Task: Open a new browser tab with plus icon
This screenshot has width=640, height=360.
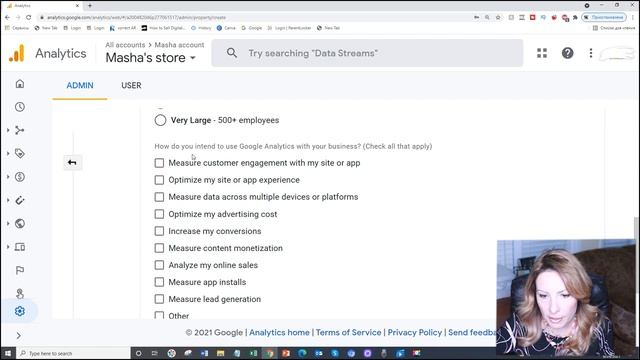Action: click(x=90, y=5)
